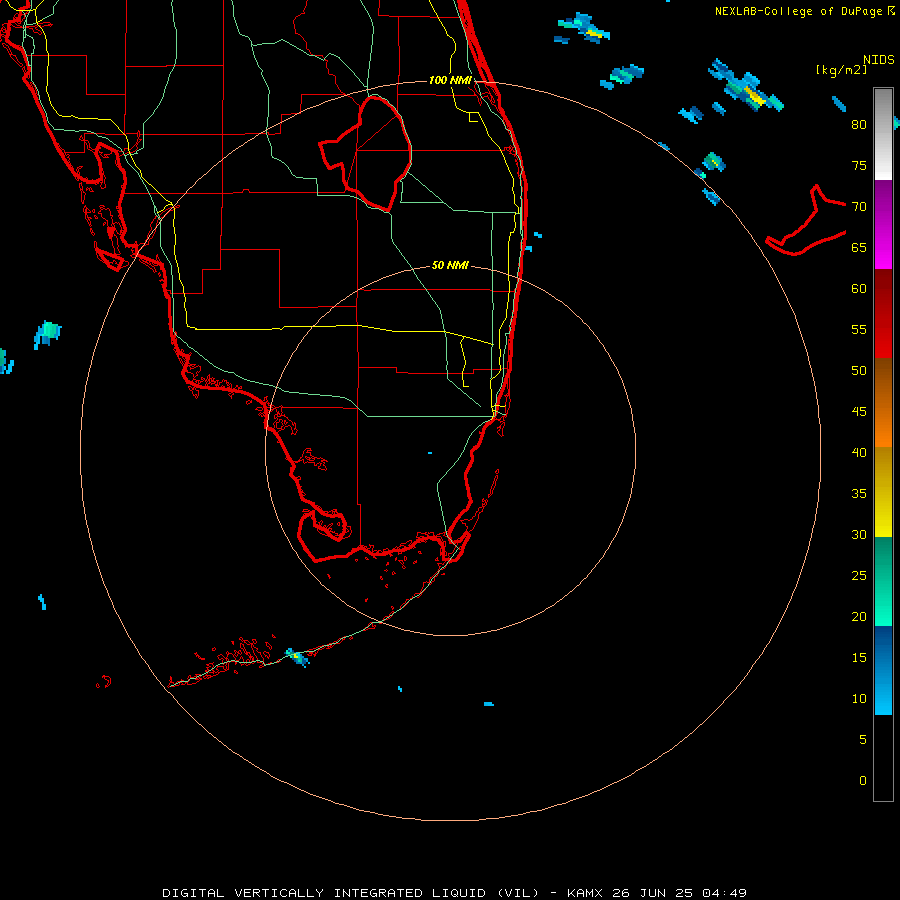Pick the green segment of the color bar

point(883,581)
